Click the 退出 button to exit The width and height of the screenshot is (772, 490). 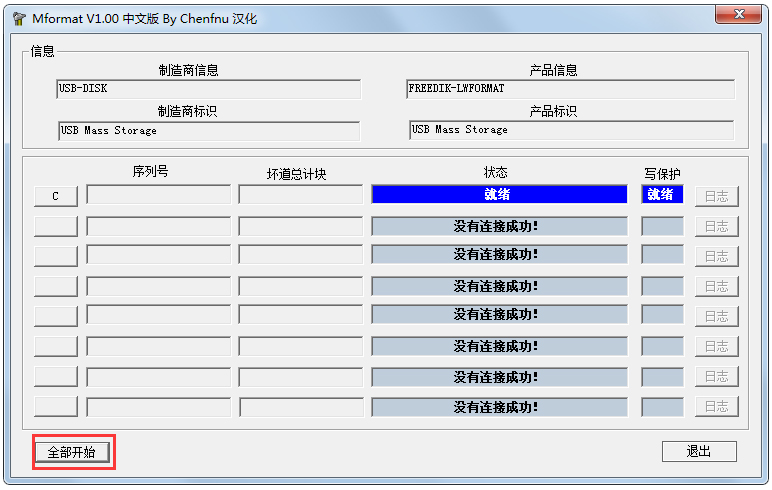click(x=699, y=451)
